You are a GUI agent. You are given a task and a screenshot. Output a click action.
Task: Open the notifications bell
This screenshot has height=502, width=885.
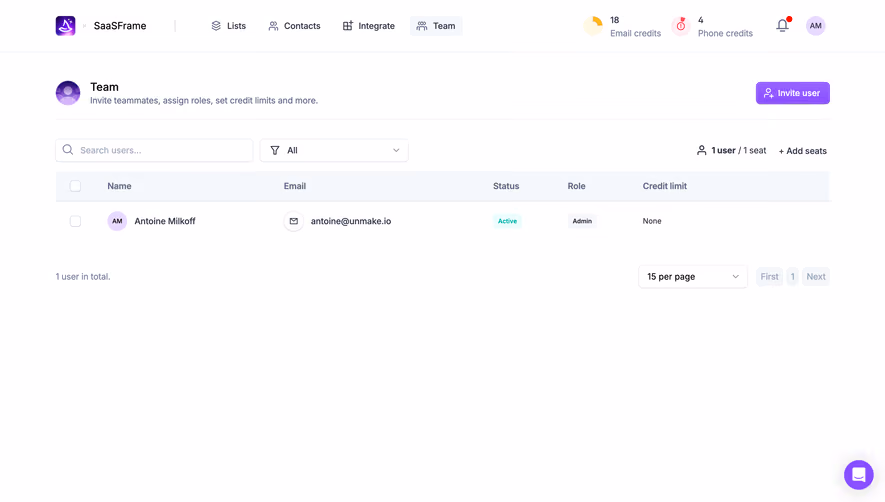pyautogui.click(x=782, y=25)
